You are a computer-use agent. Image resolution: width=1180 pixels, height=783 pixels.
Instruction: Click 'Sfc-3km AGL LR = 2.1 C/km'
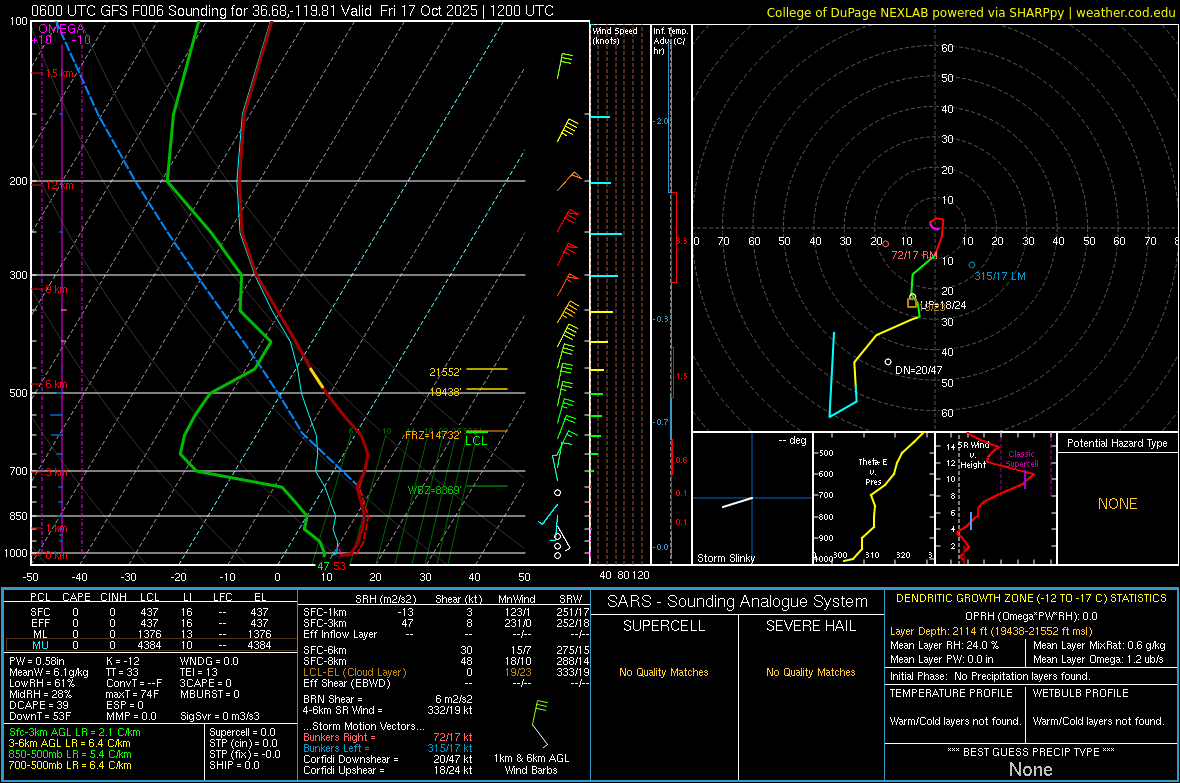75,733
